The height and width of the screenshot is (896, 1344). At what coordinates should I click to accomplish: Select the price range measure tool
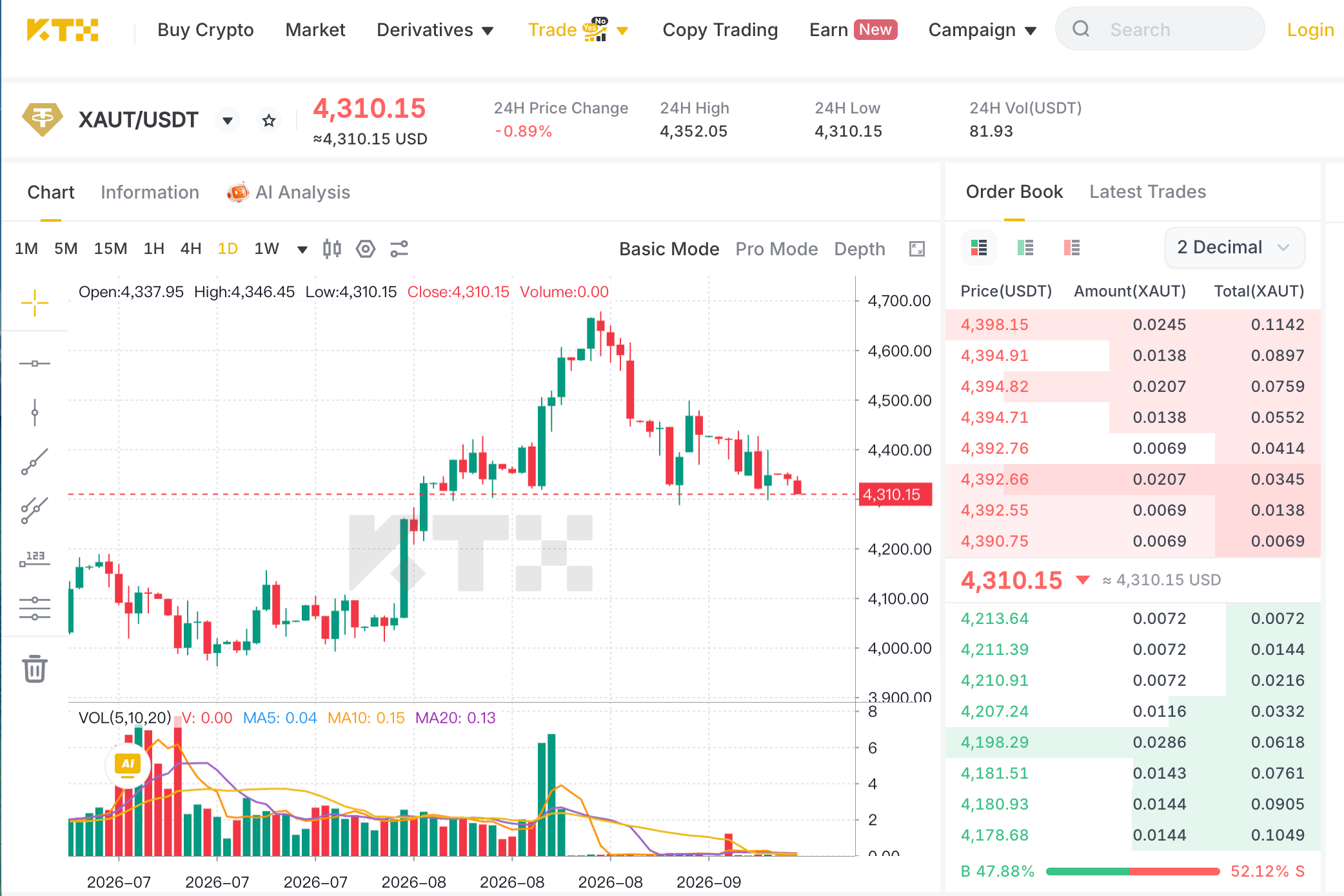click(x=35, y=559)
